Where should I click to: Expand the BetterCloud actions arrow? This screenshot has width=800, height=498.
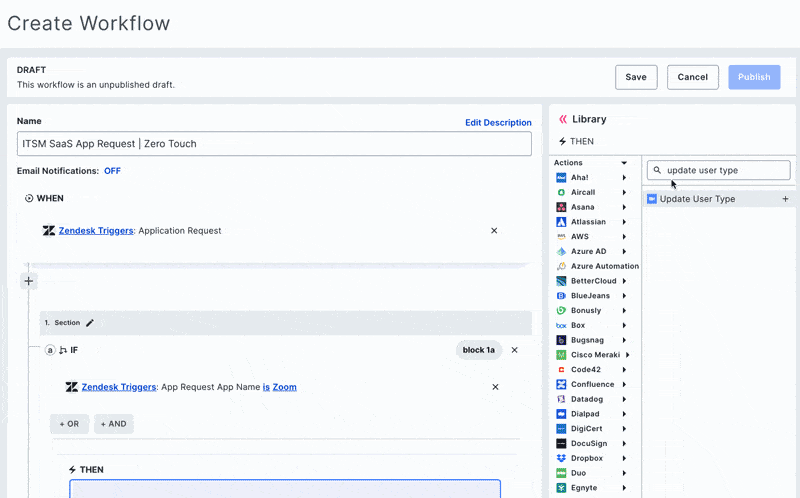[x=624, y=281]
